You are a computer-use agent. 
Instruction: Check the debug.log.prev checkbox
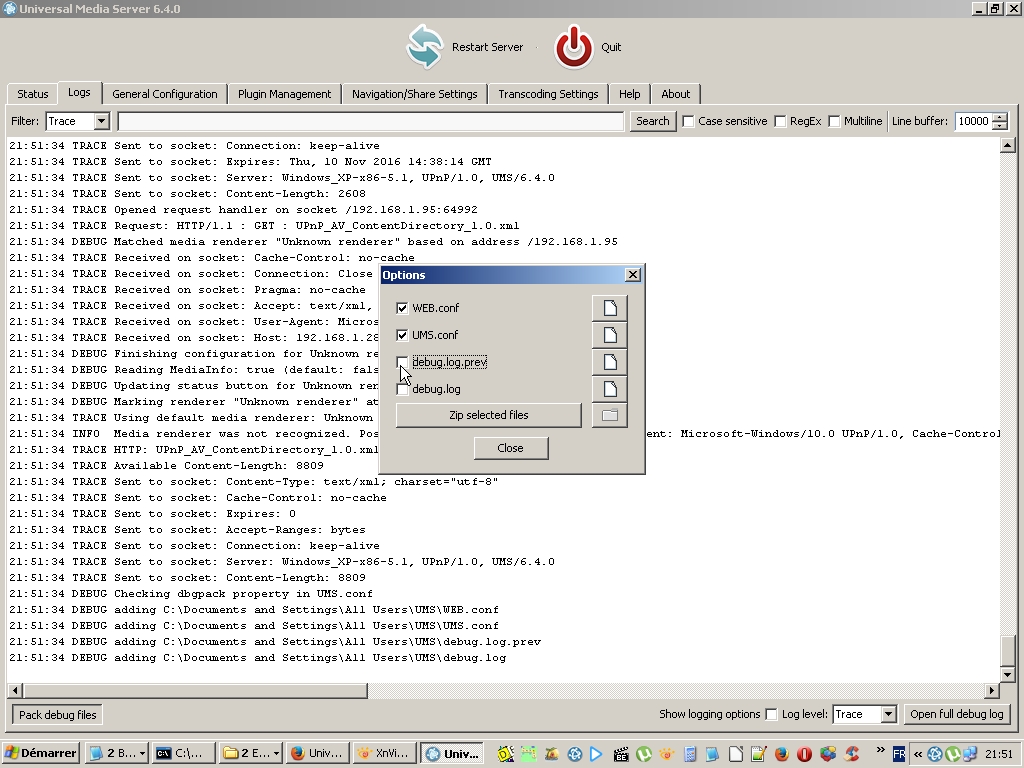[x=402, y=362]
